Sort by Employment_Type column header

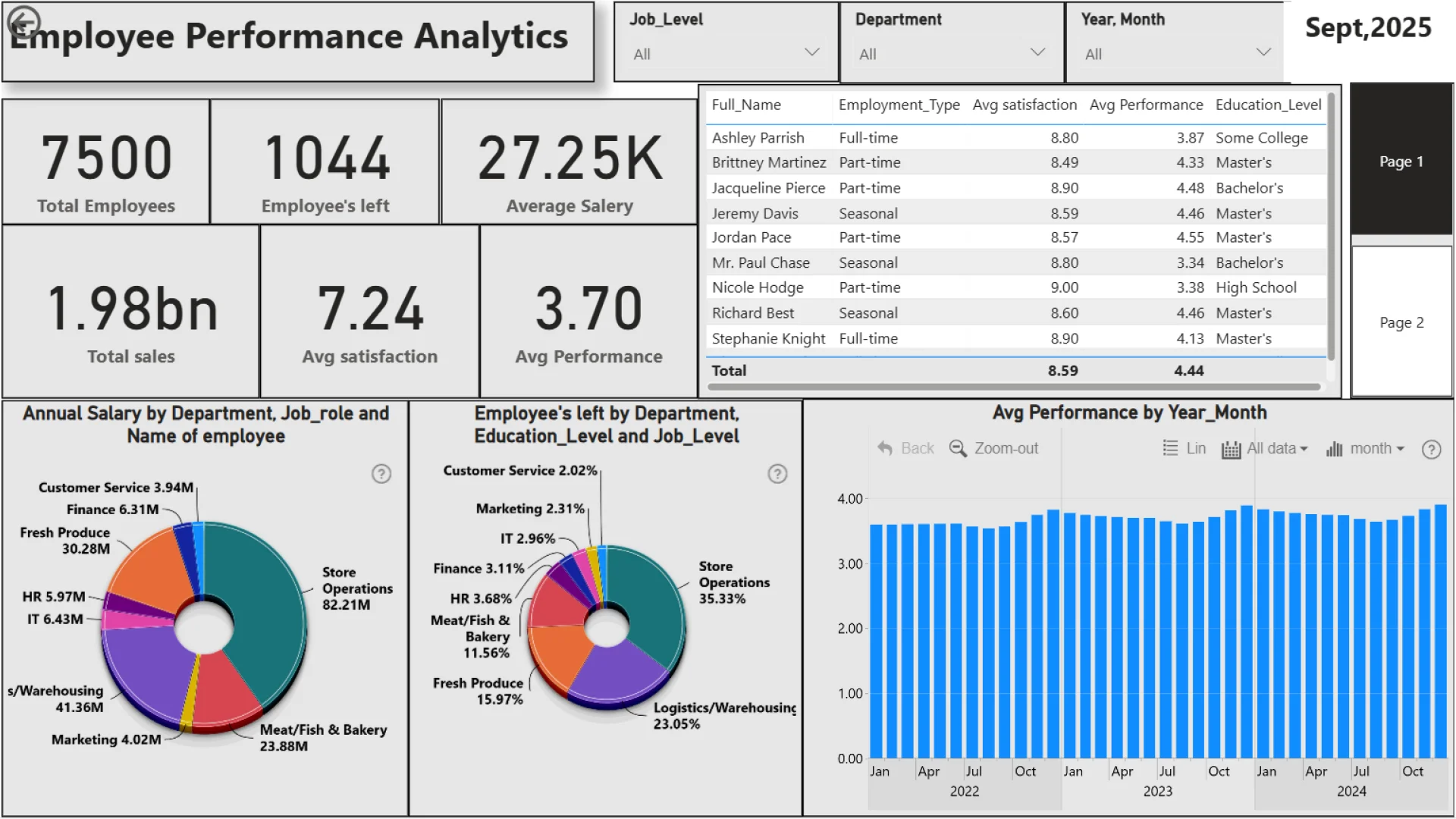(899, 105)
